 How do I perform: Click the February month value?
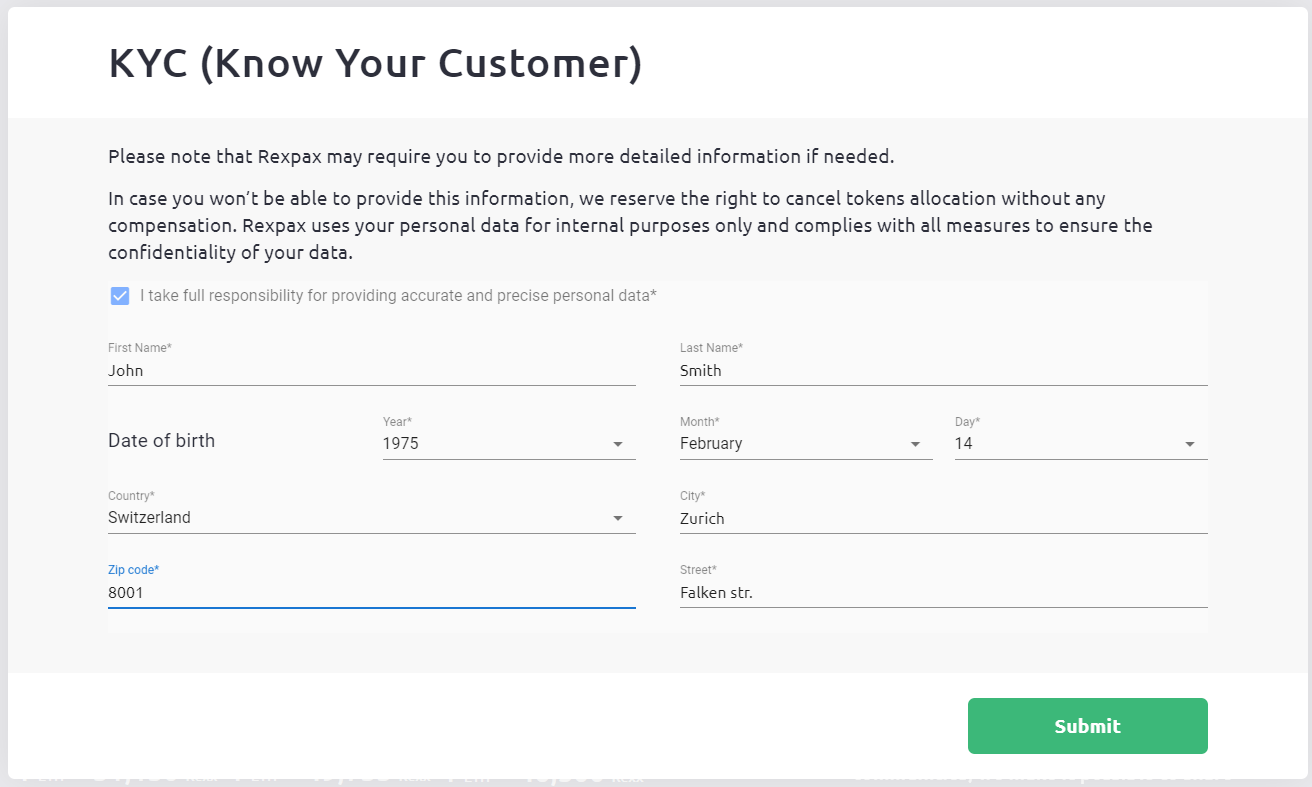tap(711, 444)
